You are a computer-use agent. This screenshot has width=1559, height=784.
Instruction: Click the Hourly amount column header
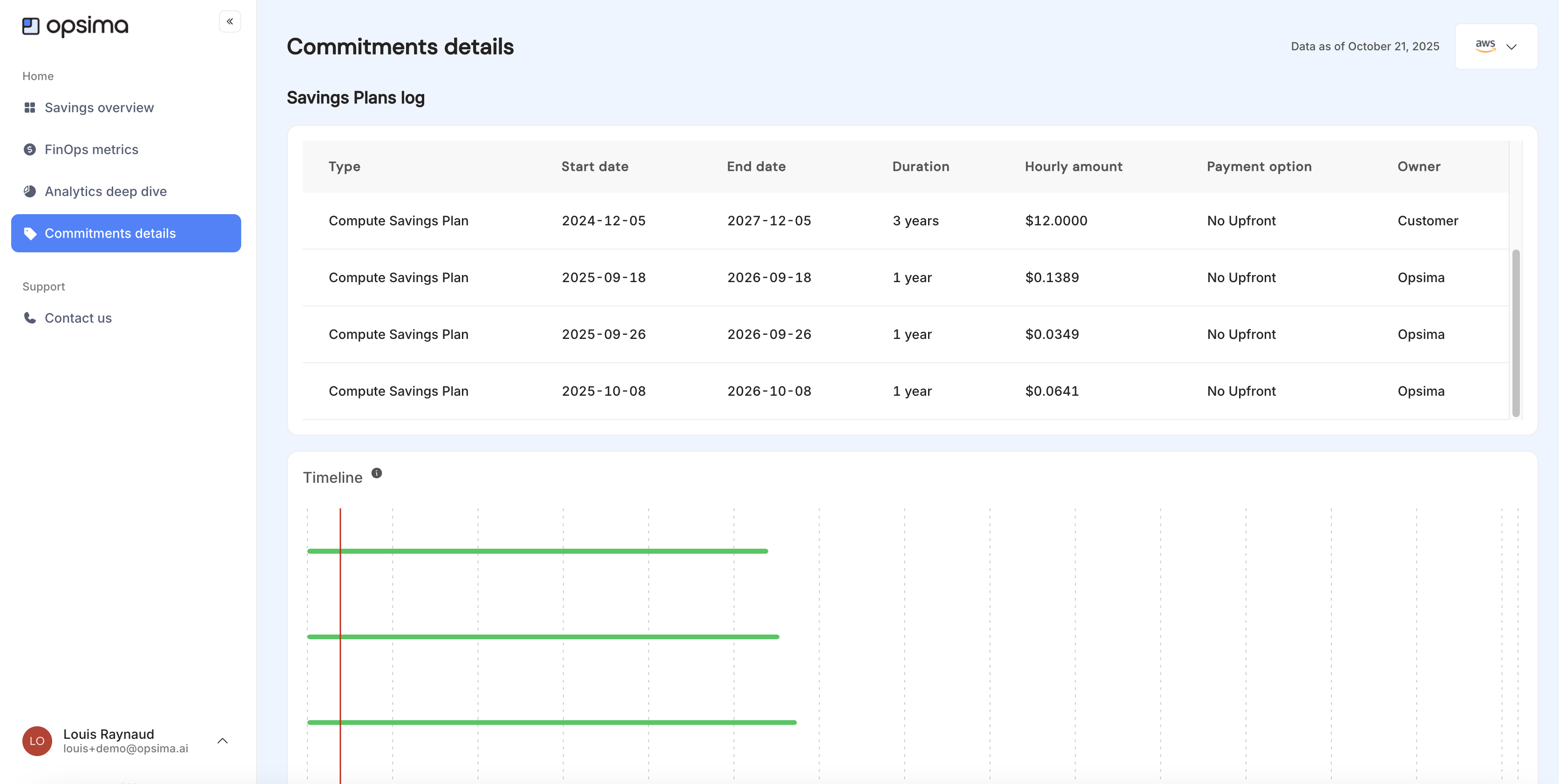pyautogui.click(x=1073, y=166)
